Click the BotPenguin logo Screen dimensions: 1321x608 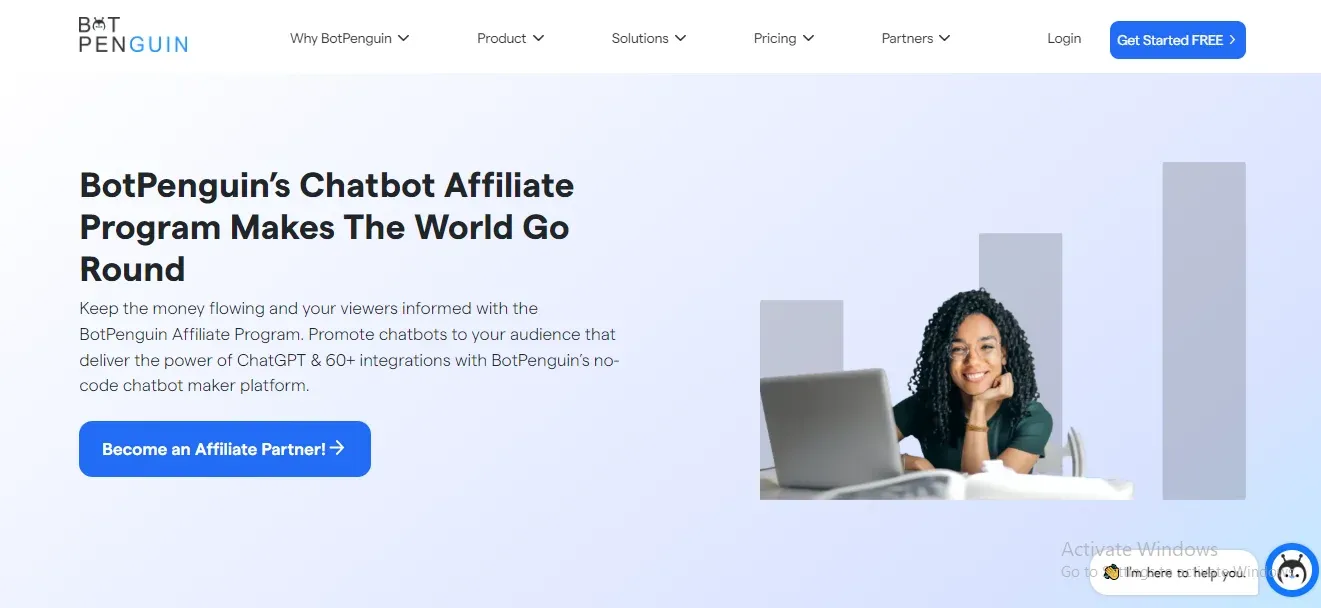click(133, 35)
